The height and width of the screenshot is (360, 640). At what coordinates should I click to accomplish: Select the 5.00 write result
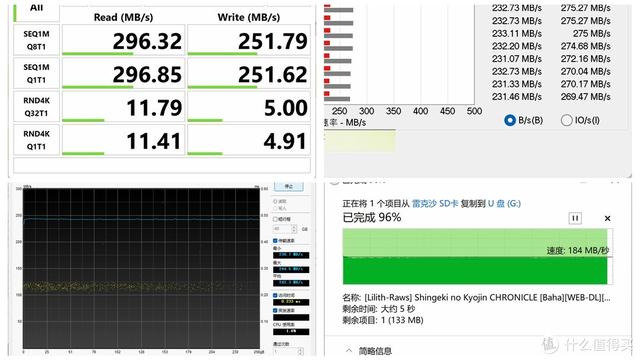285,108
